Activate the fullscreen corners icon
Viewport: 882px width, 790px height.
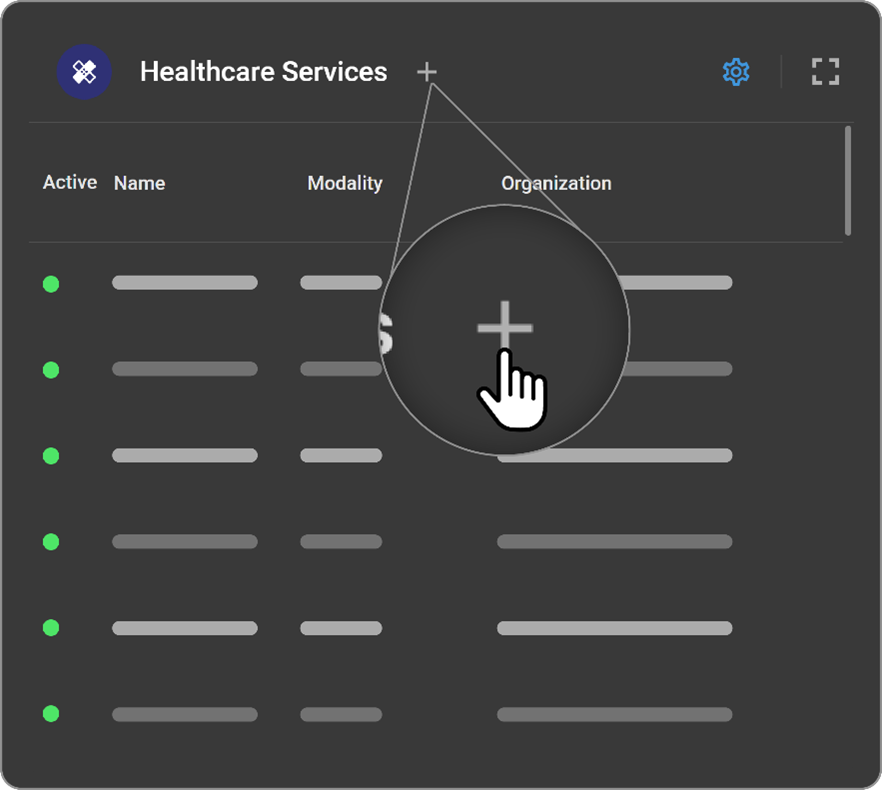click(826, 71)
